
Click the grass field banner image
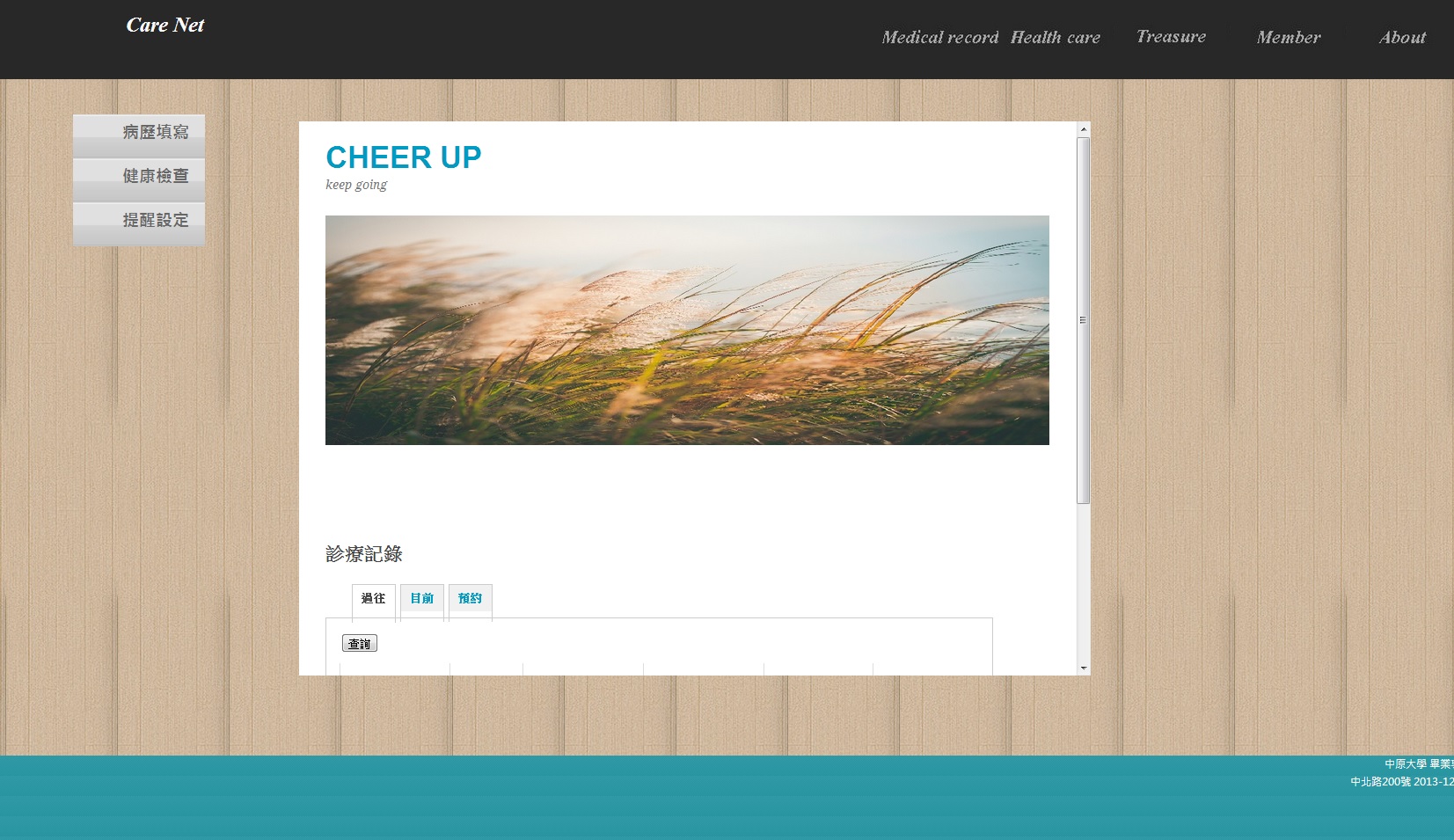point(687,330)
